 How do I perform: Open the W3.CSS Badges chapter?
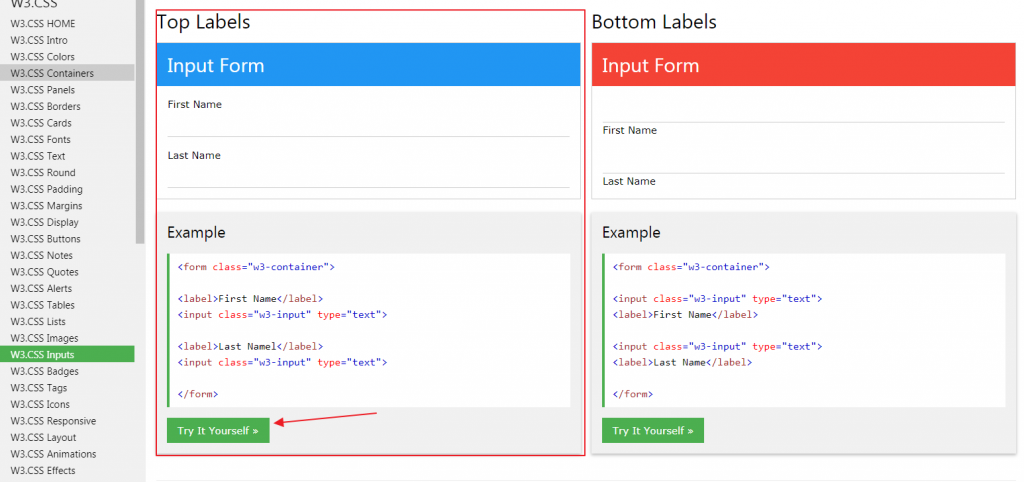tap(44, 371)
